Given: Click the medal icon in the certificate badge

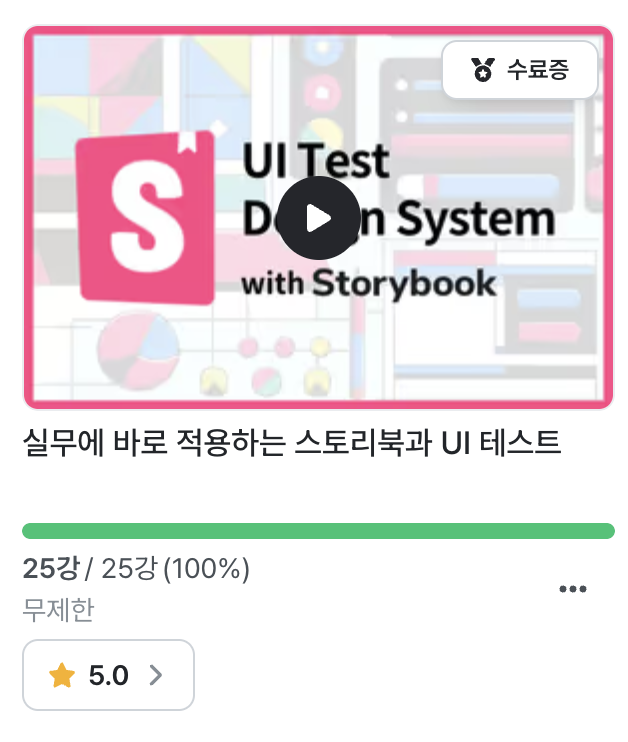Looking at the screenshot, I should 483,70.
